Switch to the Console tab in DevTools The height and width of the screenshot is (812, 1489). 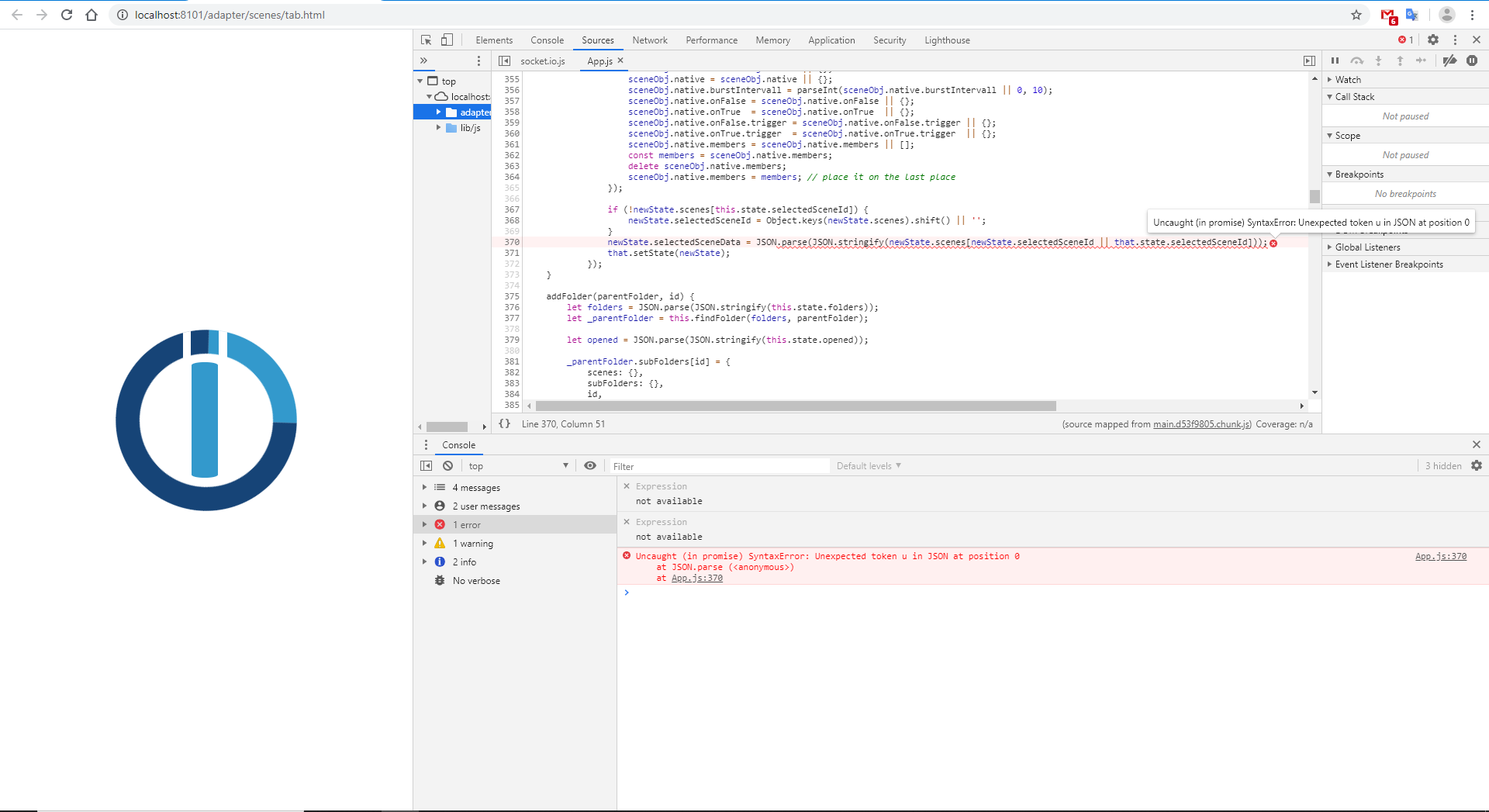click(547, 40)
